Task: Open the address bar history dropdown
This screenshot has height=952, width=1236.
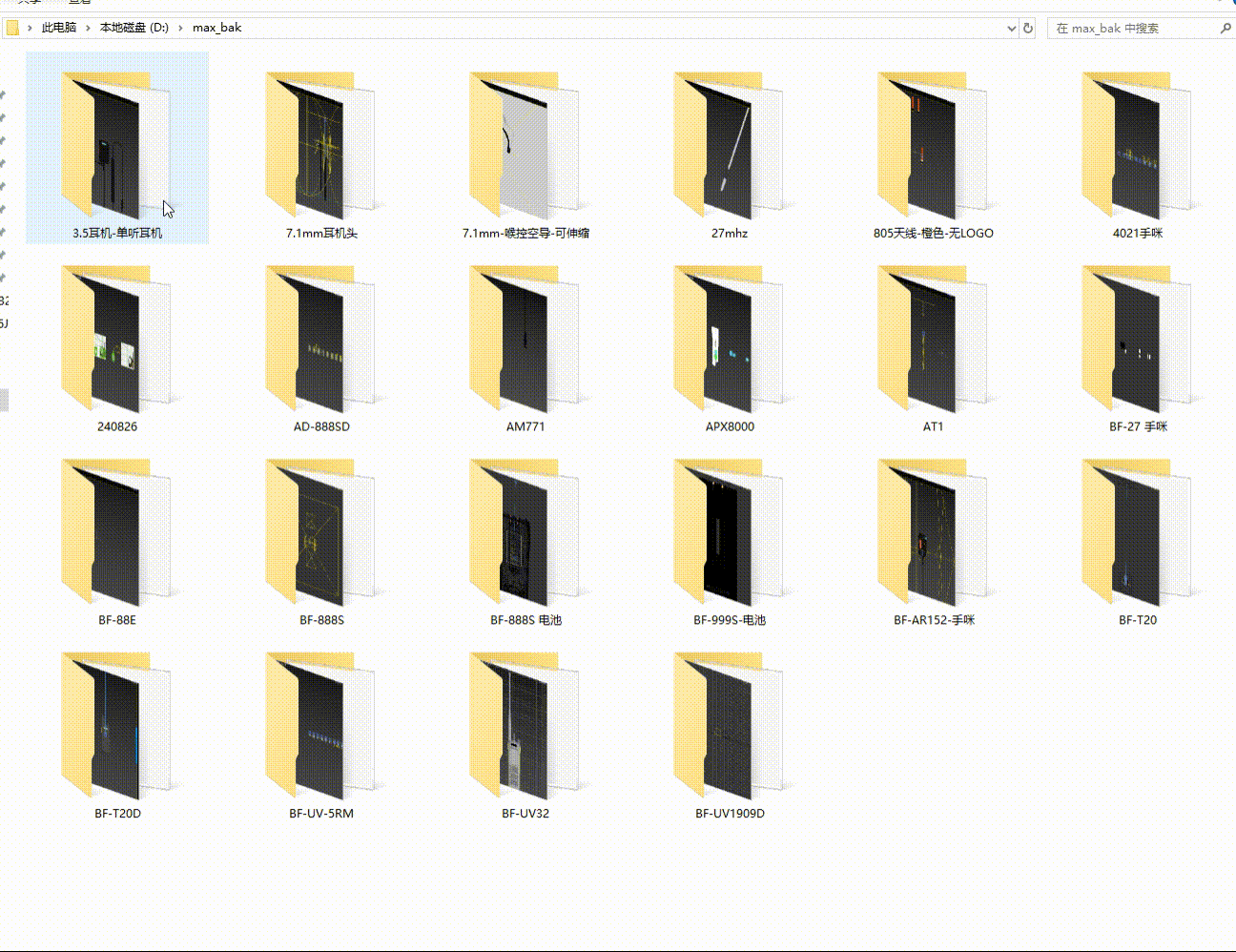Action: (x=1012, y=29)
